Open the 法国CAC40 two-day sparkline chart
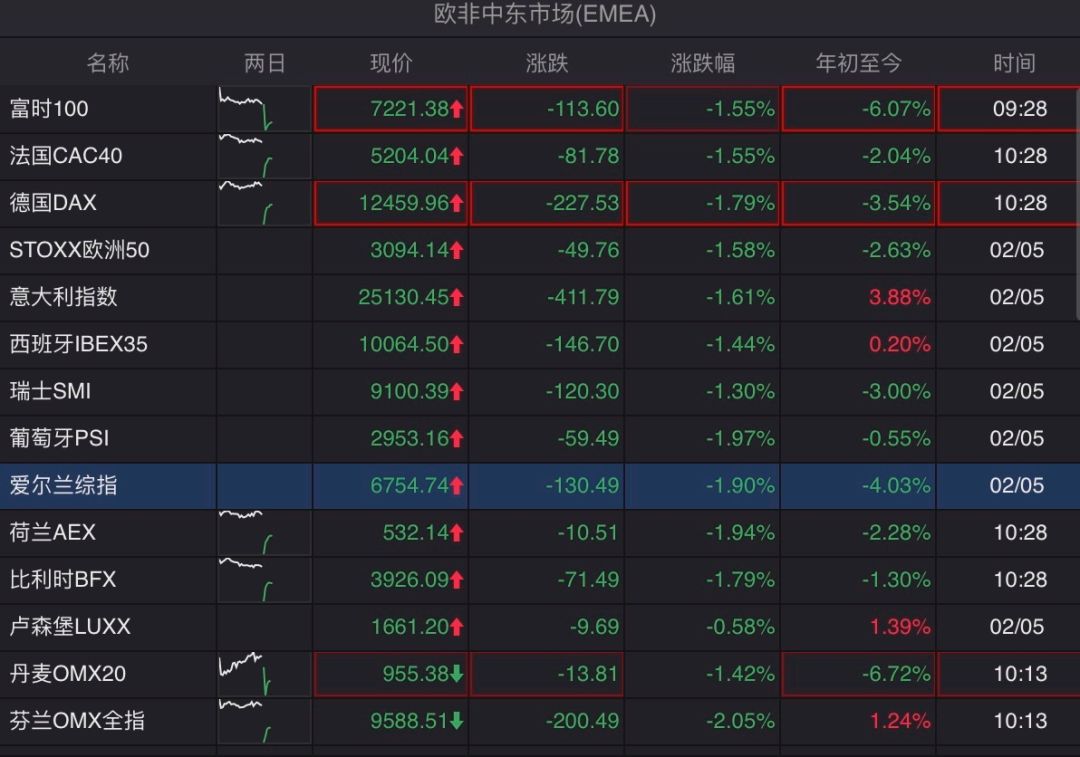The height and width of the screenshot is (757, 1080). [264, 156]
